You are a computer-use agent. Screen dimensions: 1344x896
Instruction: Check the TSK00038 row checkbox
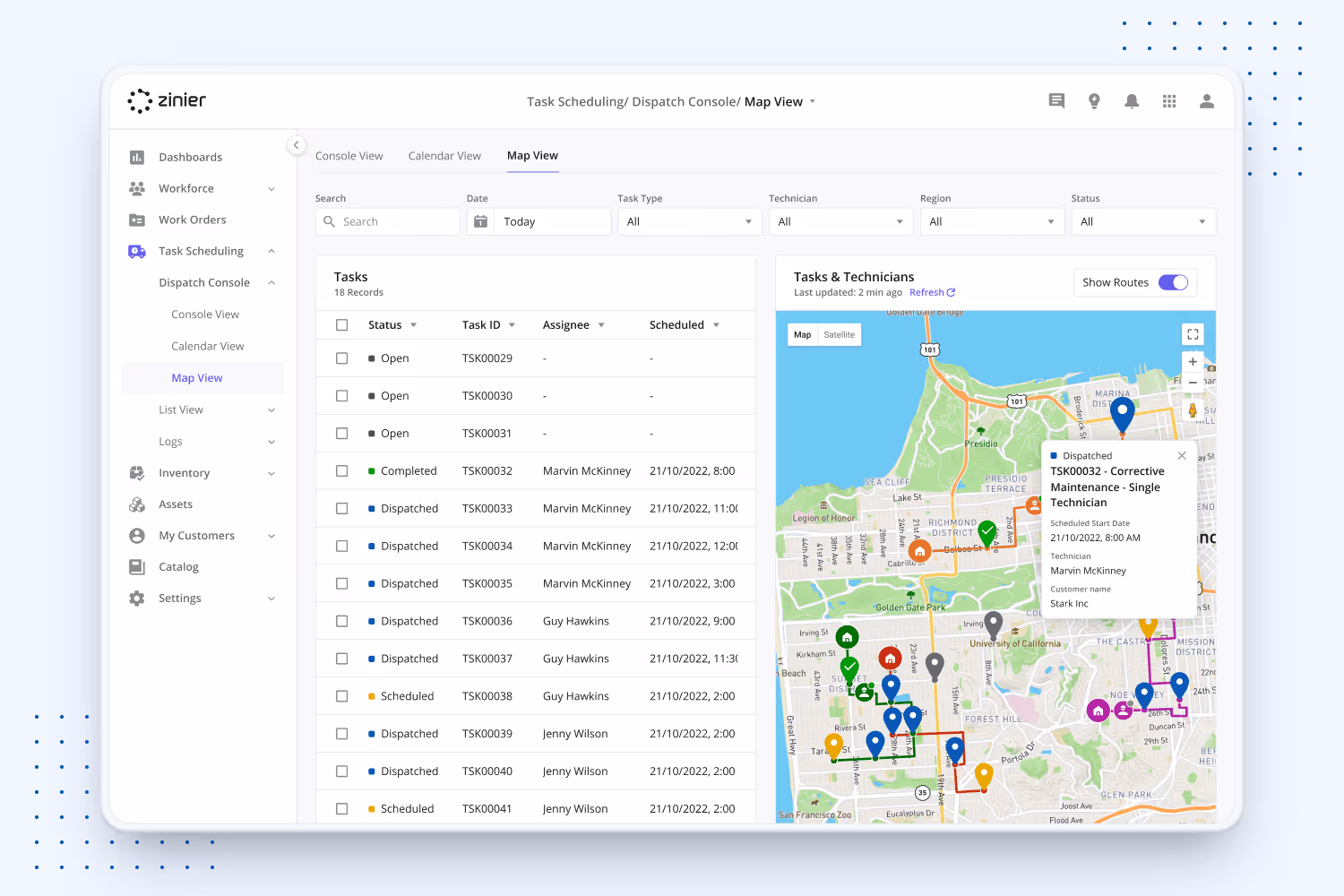point(341,696)
